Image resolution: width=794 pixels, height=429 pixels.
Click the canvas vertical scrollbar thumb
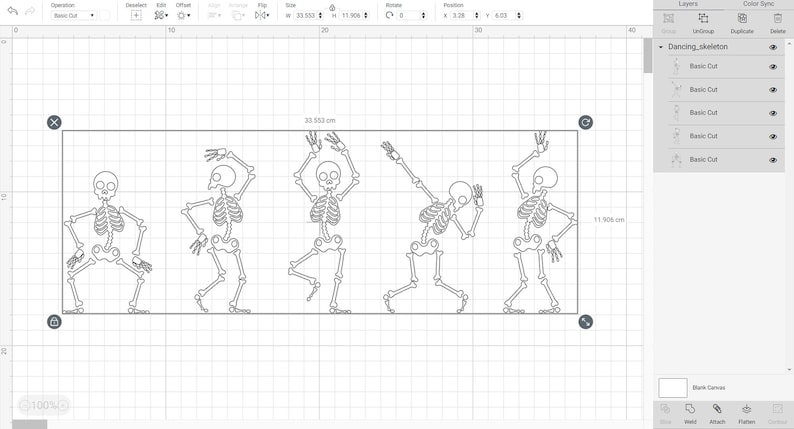(x=648, y=56)
